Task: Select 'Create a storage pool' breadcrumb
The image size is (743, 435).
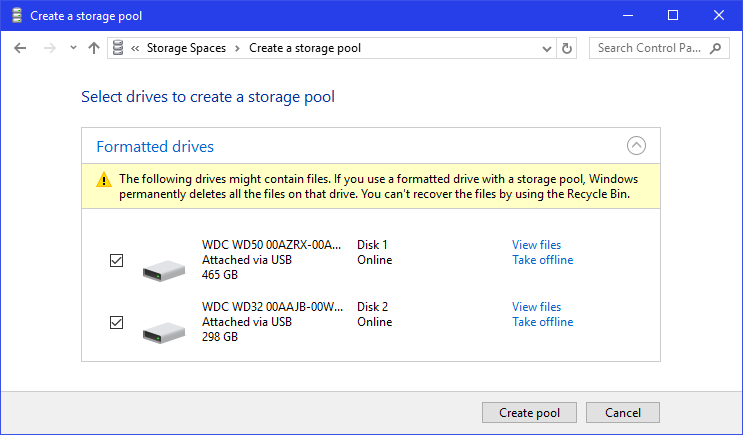Action: 305,48
